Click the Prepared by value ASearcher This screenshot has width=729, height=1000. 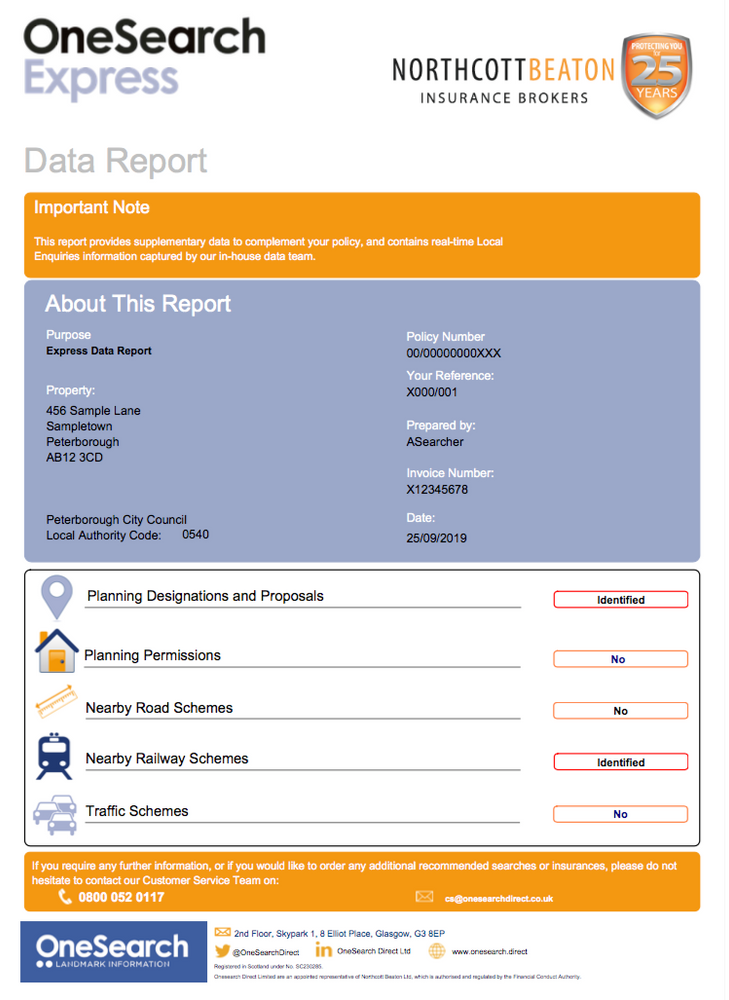[435, 441]
